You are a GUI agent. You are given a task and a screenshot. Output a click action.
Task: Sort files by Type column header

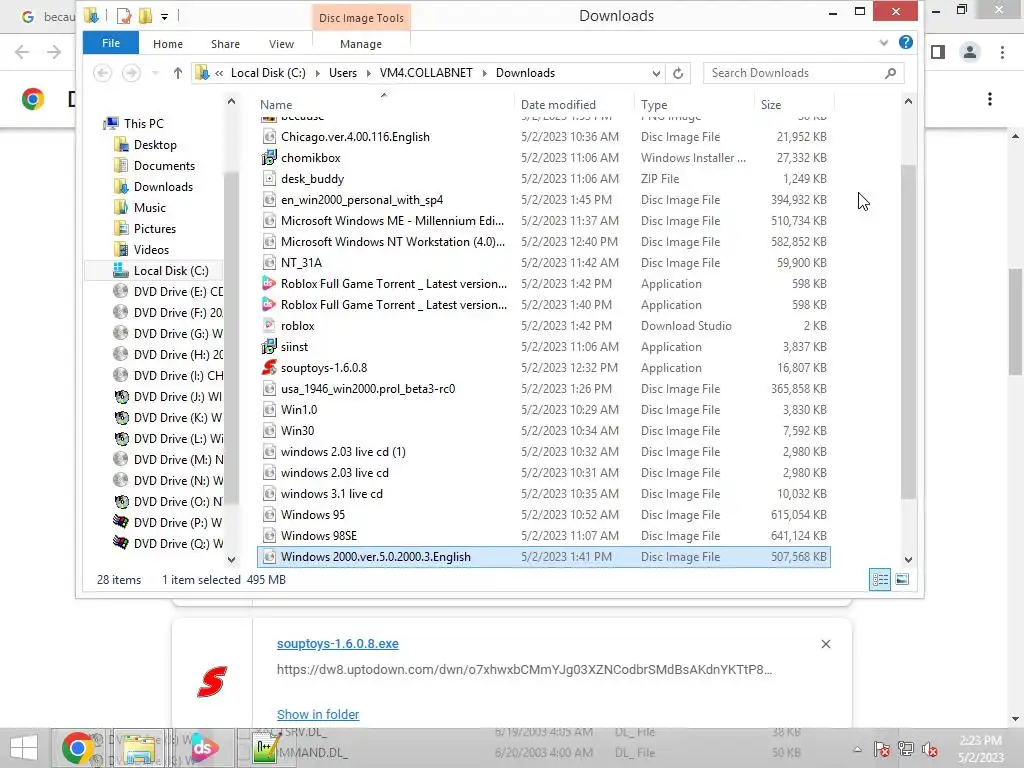[x=654, y=104]
